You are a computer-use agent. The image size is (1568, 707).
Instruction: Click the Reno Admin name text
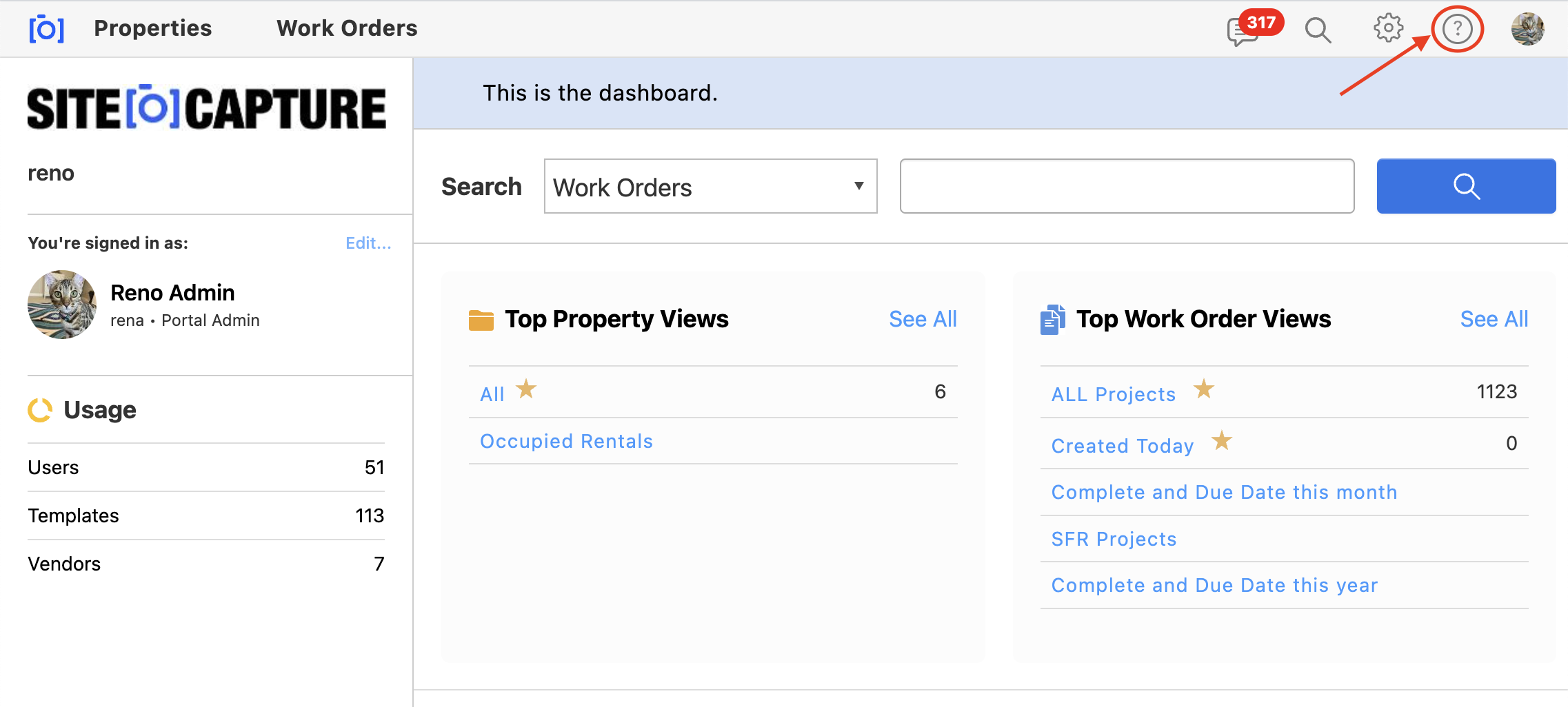(x=172, y=293)
